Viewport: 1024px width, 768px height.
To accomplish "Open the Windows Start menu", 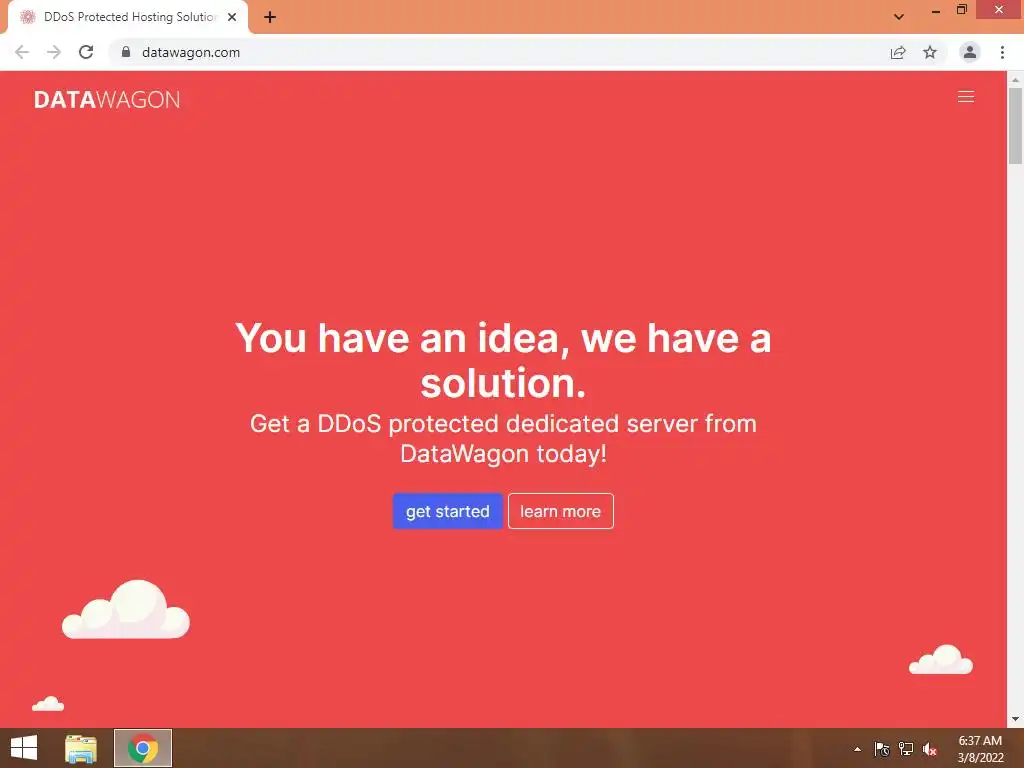I will point(24,748).
